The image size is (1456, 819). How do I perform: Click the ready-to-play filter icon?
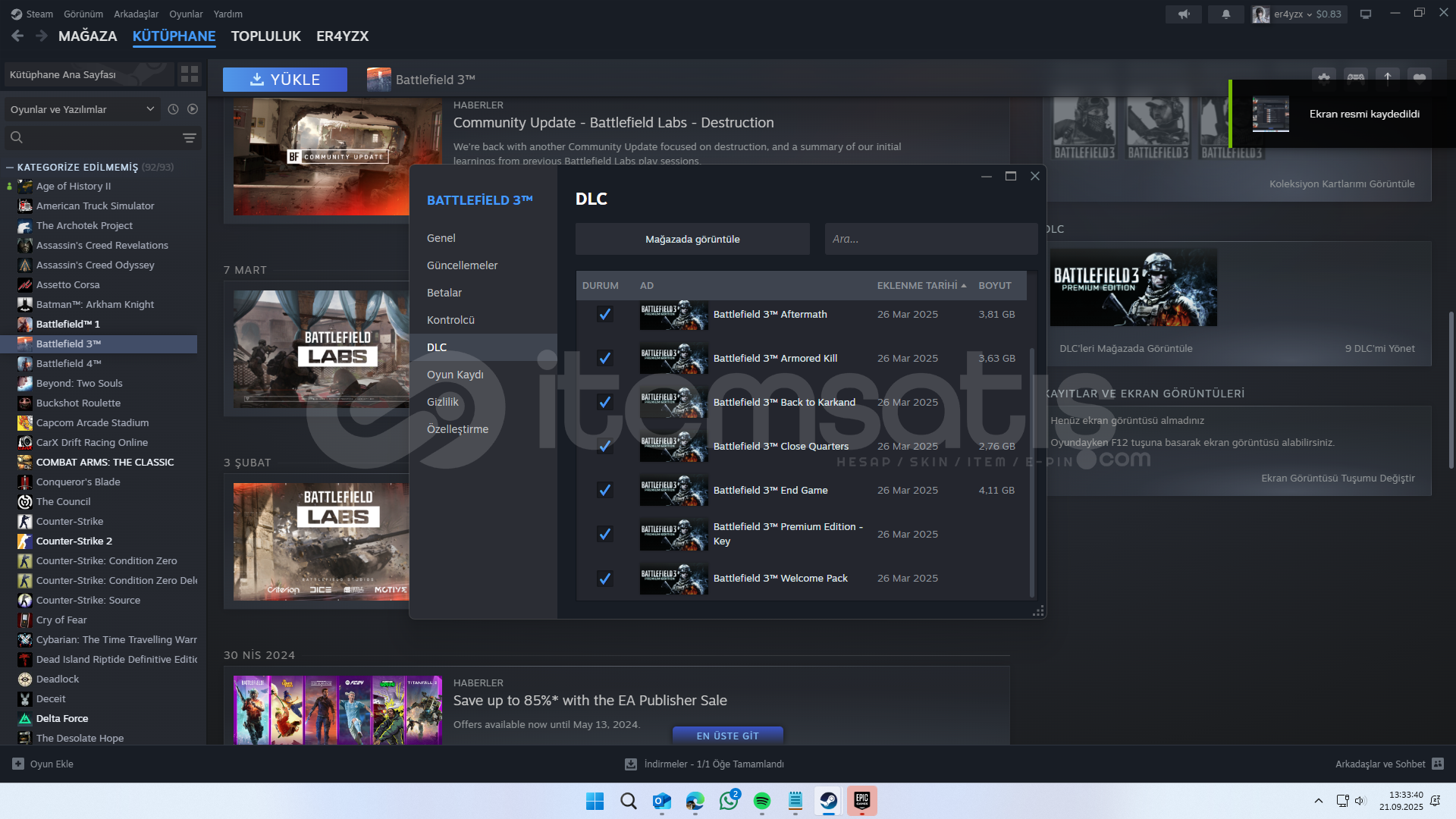pos(193,109)
